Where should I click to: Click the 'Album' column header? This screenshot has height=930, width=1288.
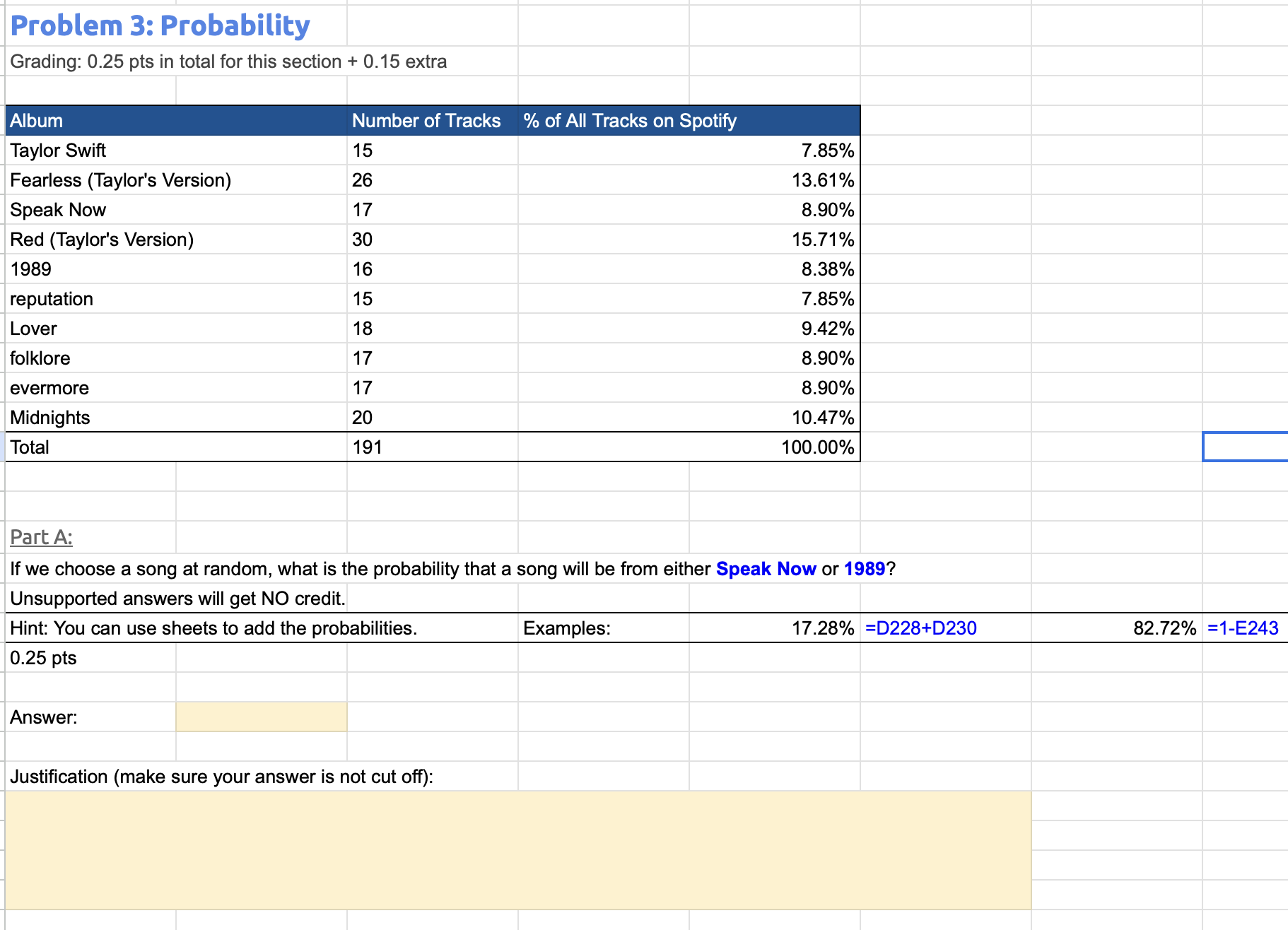tap(176, 121)
